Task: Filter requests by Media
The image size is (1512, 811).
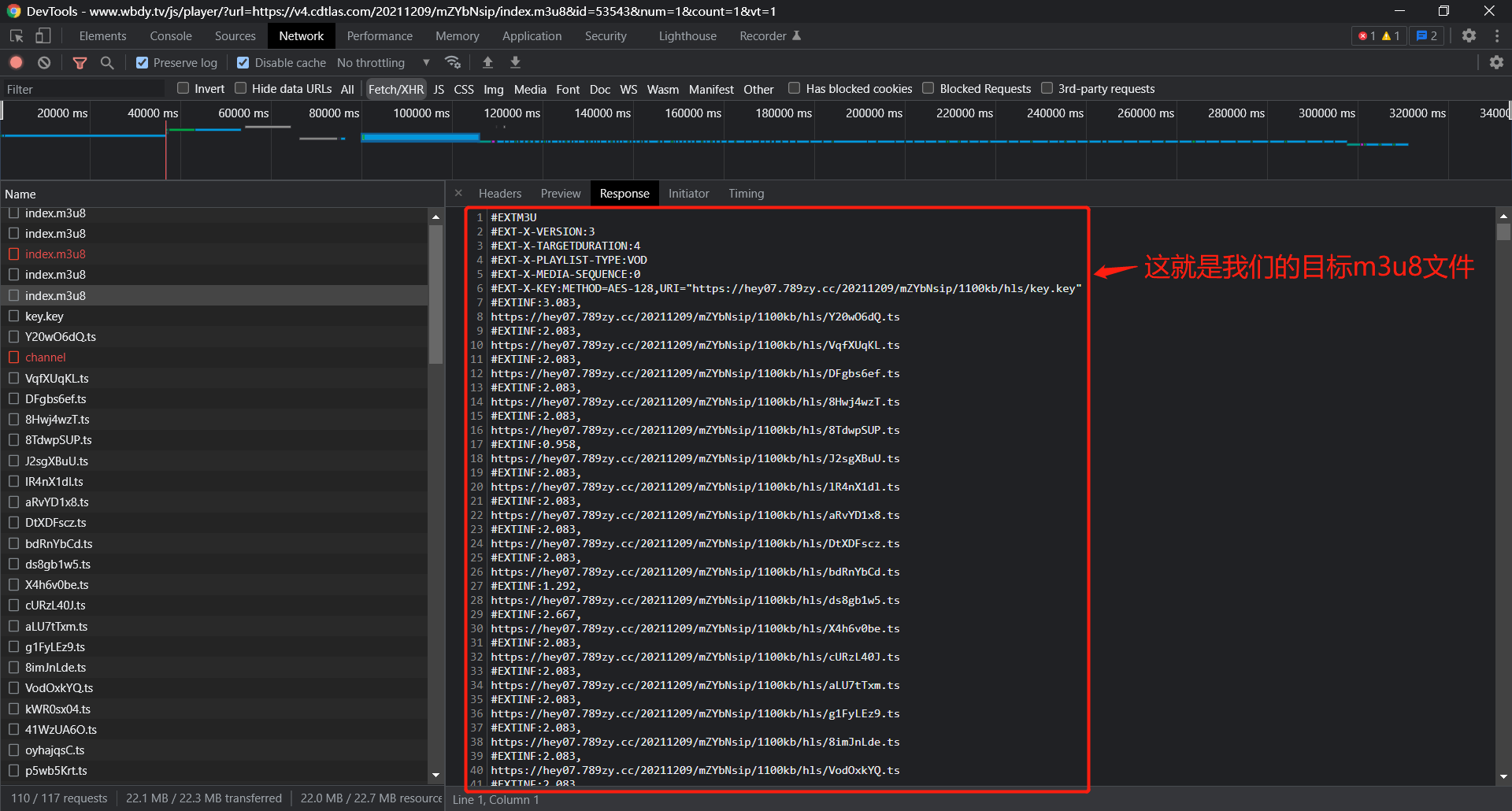Action: tap(530, 89)
